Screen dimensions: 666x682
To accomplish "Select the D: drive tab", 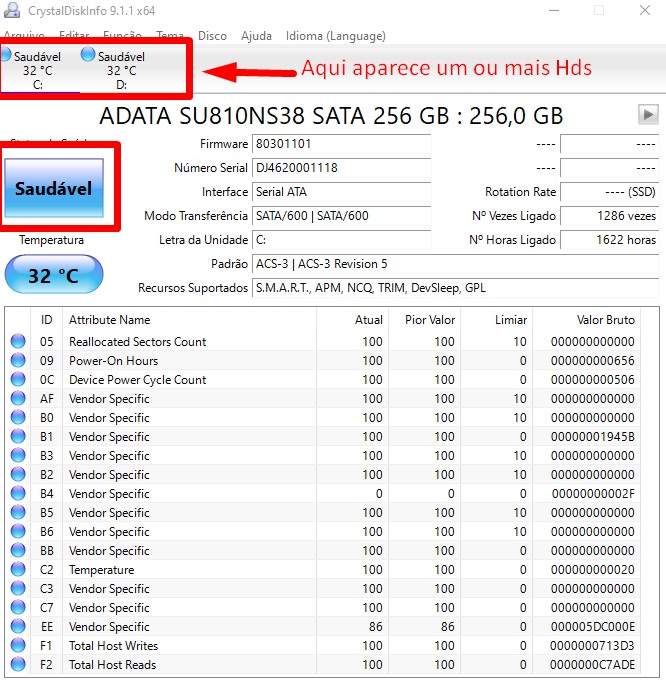I will (x=121, y=71).
